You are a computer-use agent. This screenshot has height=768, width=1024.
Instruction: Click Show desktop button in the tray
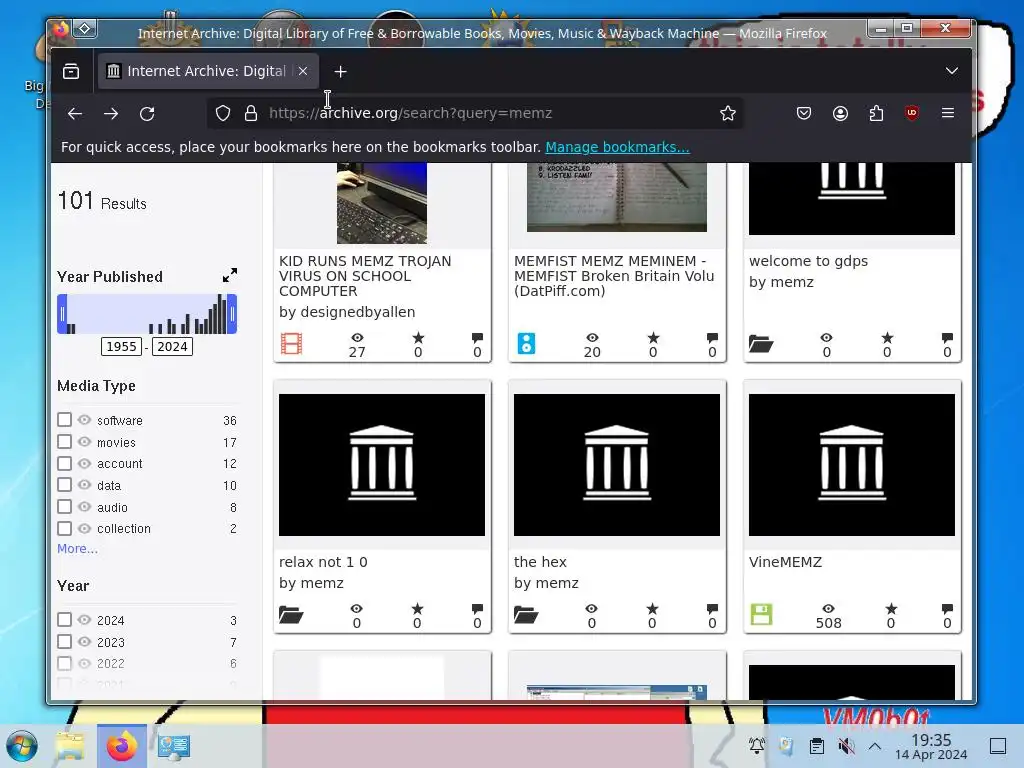997,746
